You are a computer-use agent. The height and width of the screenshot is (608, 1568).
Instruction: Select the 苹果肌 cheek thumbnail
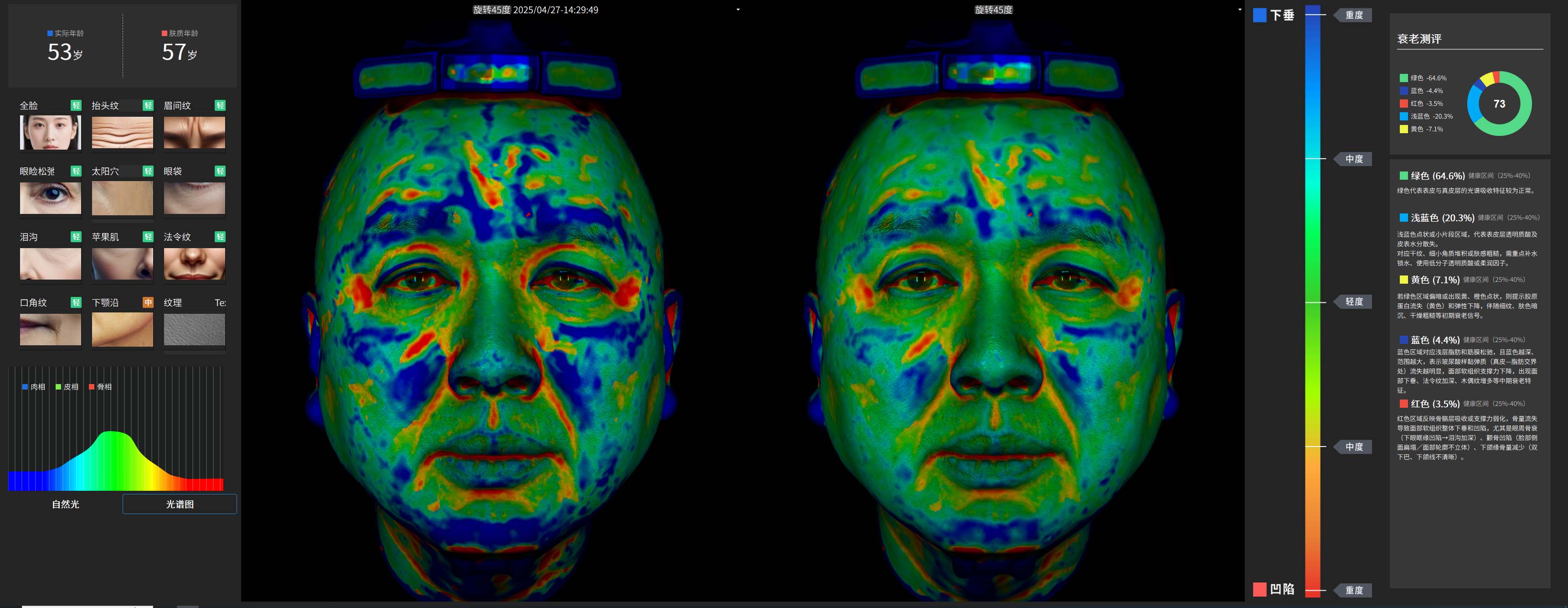pos(122,264)
